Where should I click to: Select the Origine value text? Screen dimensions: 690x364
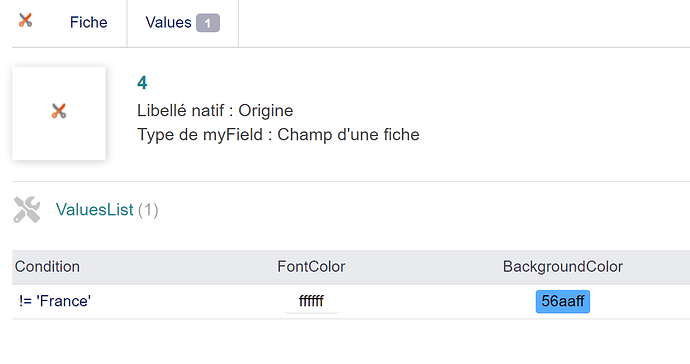click(x=266, y=110)
